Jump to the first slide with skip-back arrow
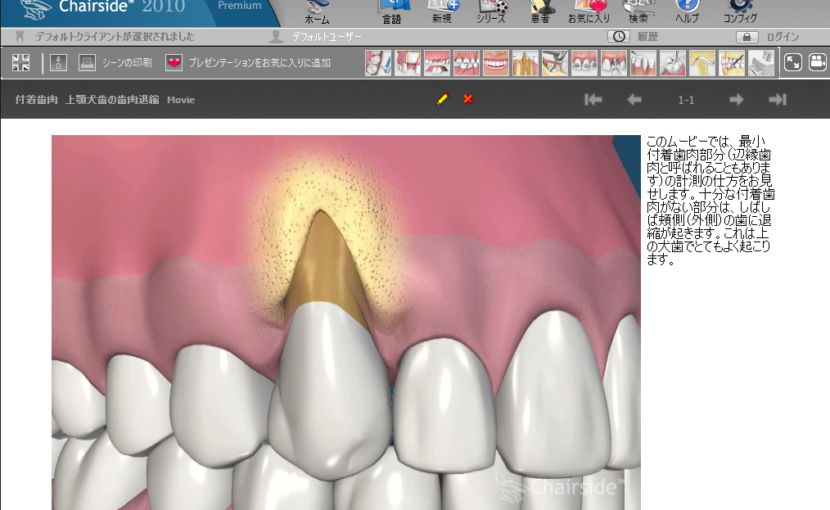830x510 pixels. tap(593, 99)
